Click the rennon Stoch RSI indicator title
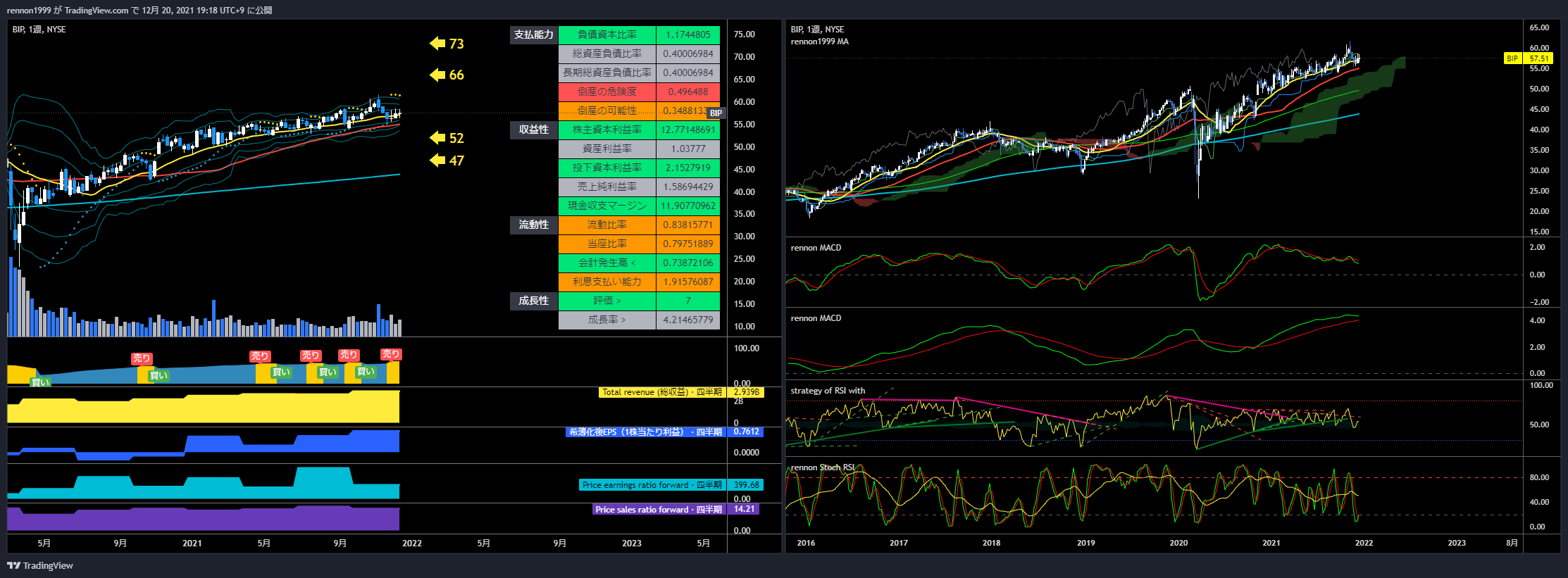This screenshot has width=1568, height=578. [x=823, y=467]
